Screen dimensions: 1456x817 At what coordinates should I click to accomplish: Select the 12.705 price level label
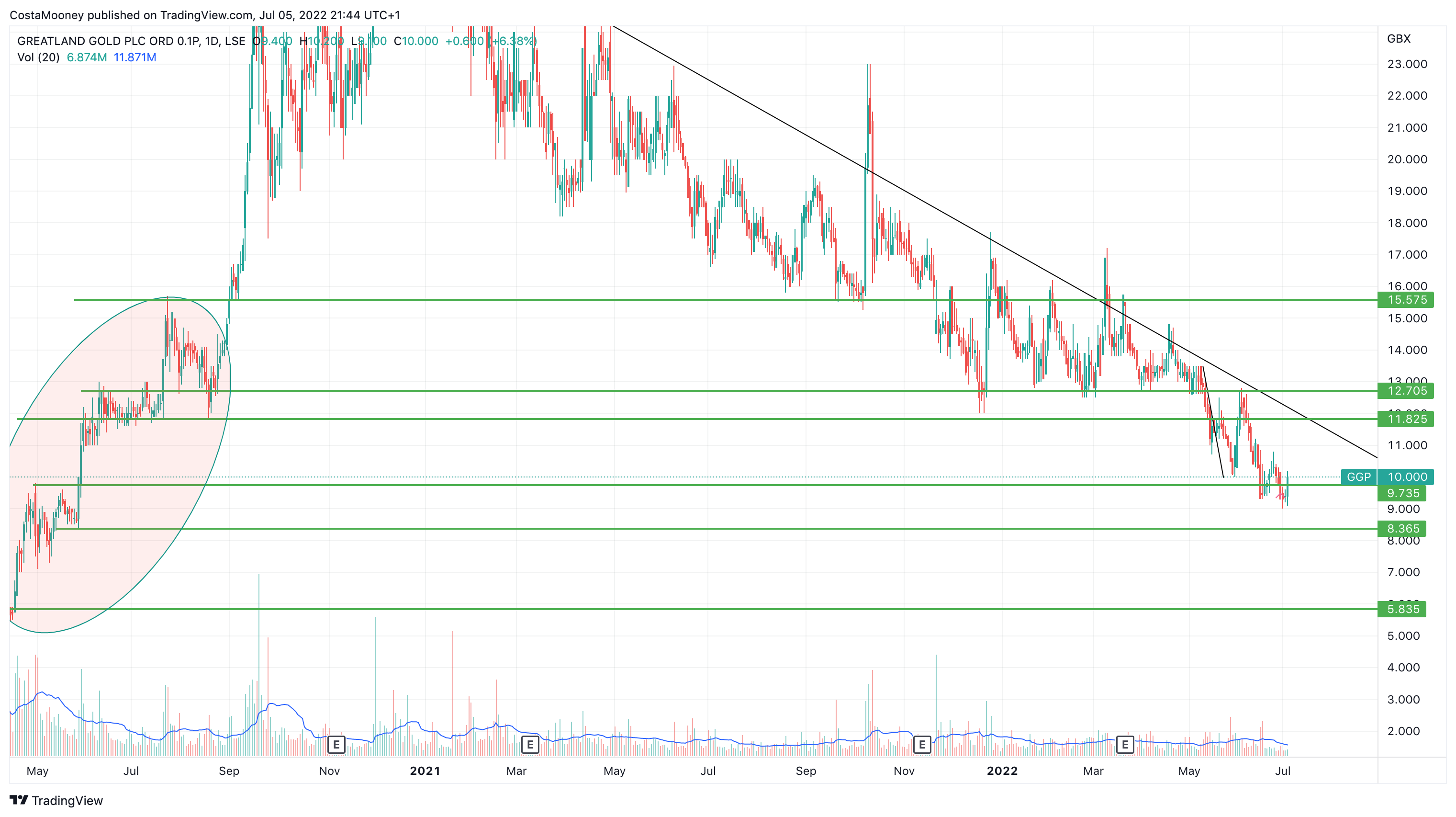[1406, 391]
